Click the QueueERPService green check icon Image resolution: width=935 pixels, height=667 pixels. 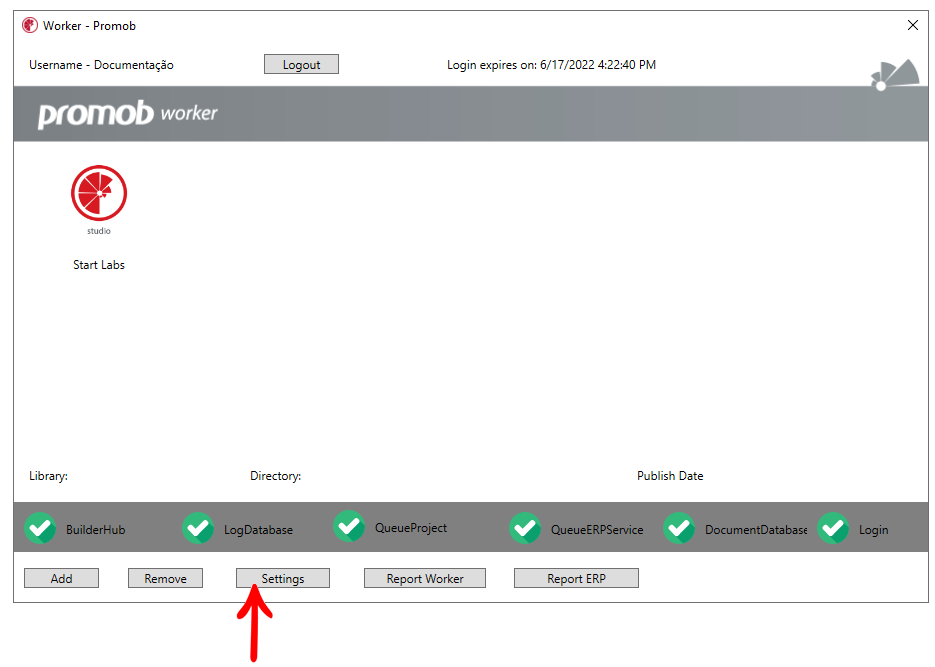[525, 528]
